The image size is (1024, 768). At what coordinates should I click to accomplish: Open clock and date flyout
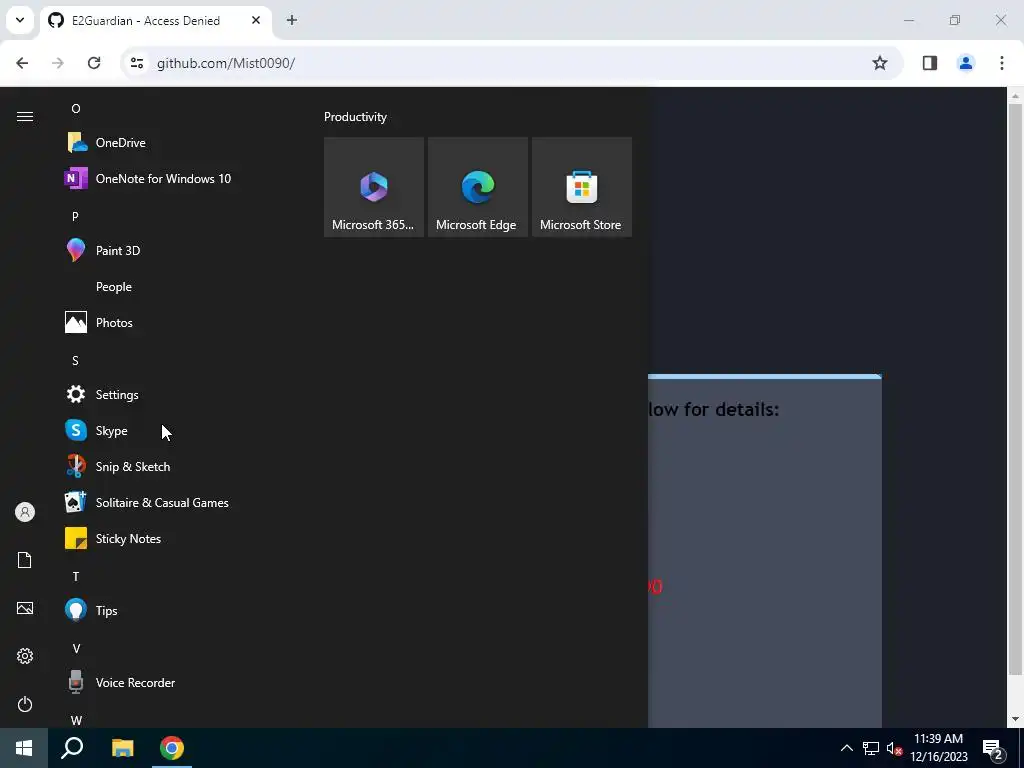938,748
